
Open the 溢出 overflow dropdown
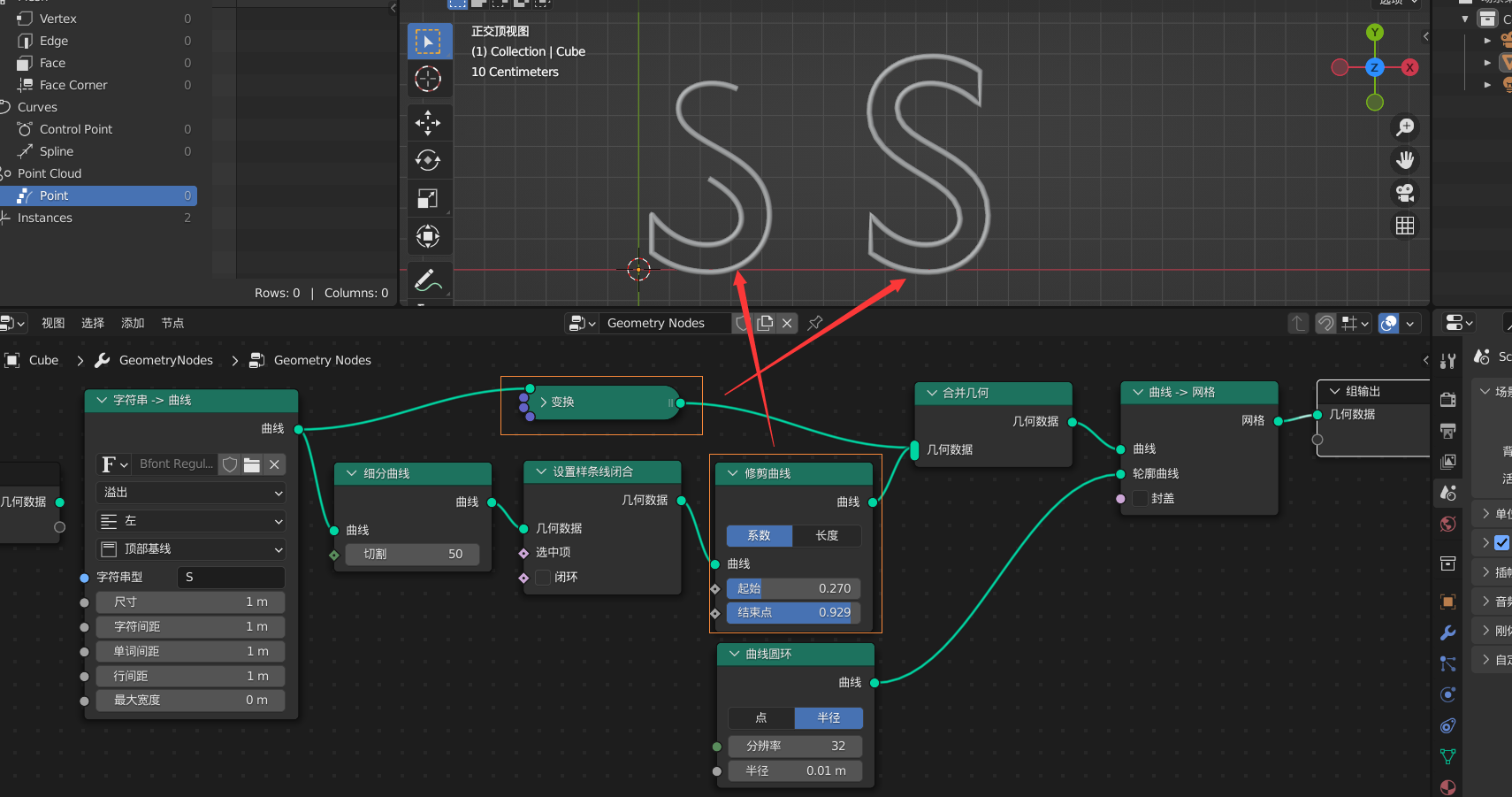[x=190, y=492]
